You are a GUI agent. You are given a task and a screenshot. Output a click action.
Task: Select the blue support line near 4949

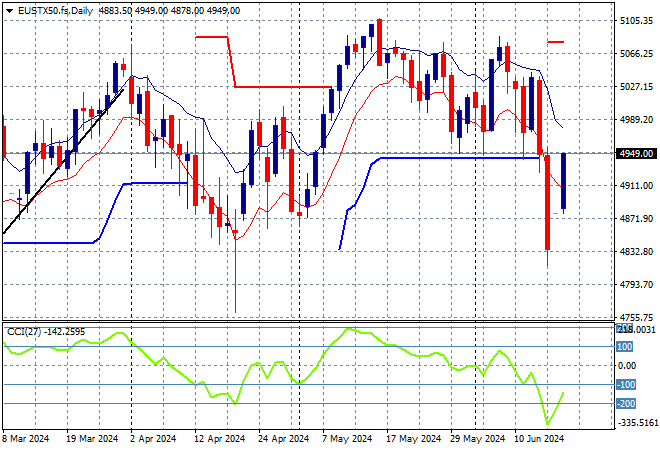pos(459,158)
